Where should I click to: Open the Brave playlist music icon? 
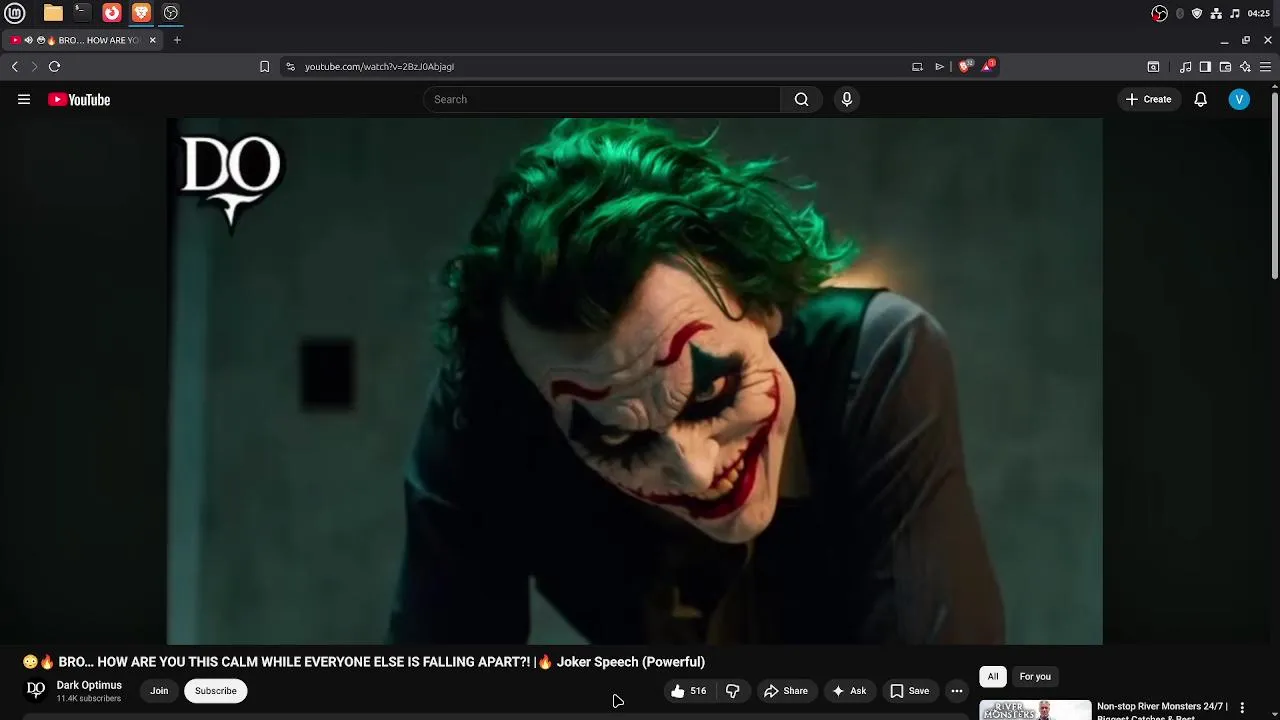pyautogui.click(x=1185, y=67)
